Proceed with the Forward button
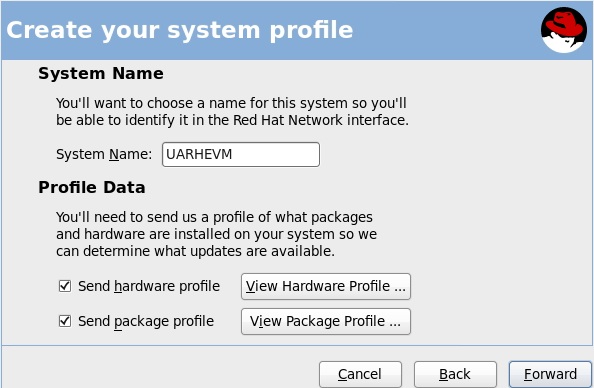This screenshot has height=388, width=594. coord(550,374)
